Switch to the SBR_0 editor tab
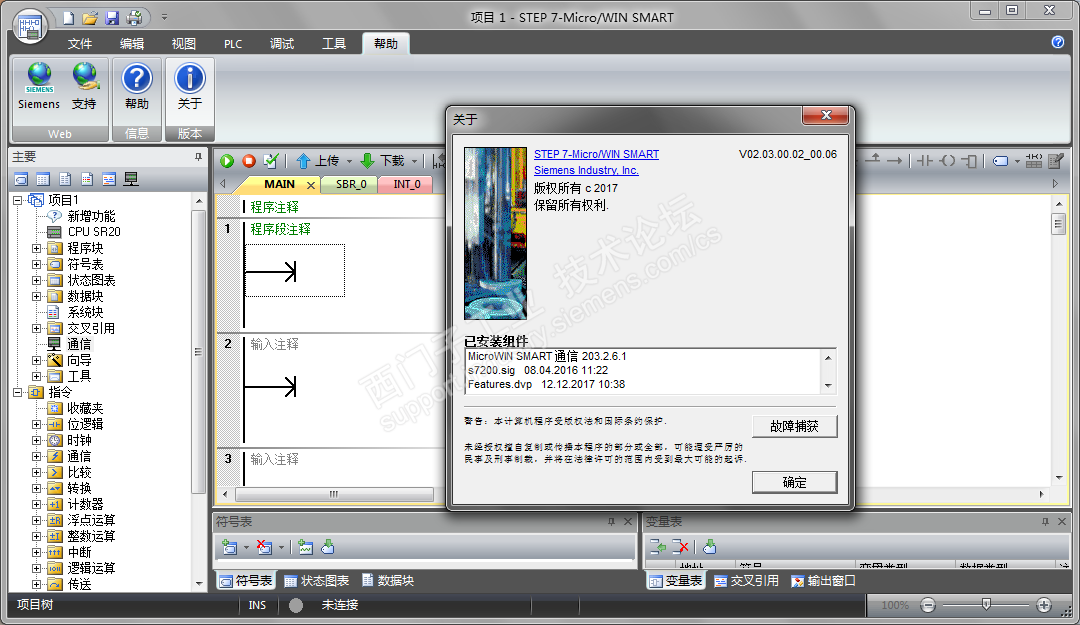 coord(351,185)
